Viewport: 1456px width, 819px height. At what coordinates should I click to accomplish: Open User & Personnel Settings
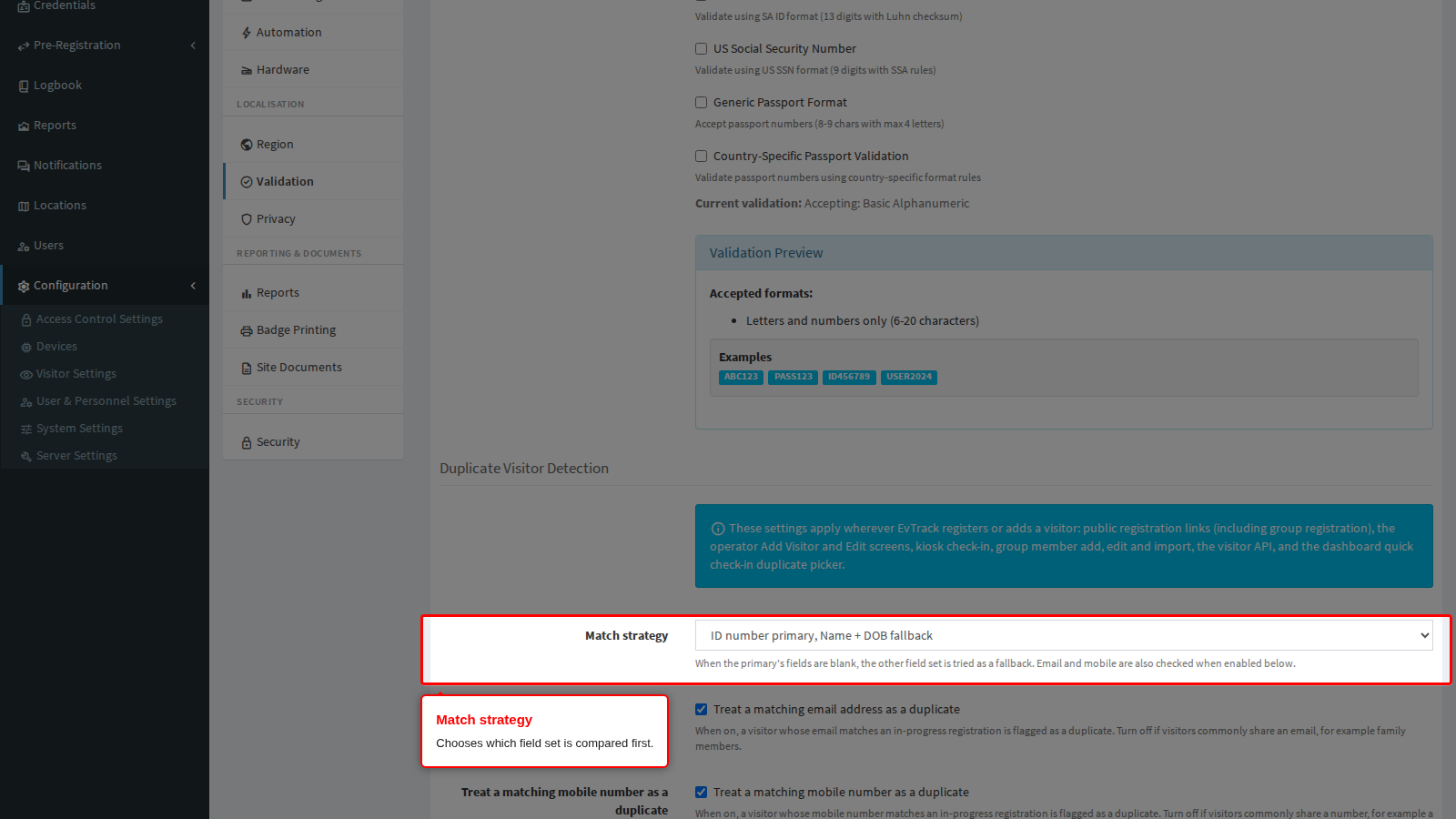click(106, 401)
